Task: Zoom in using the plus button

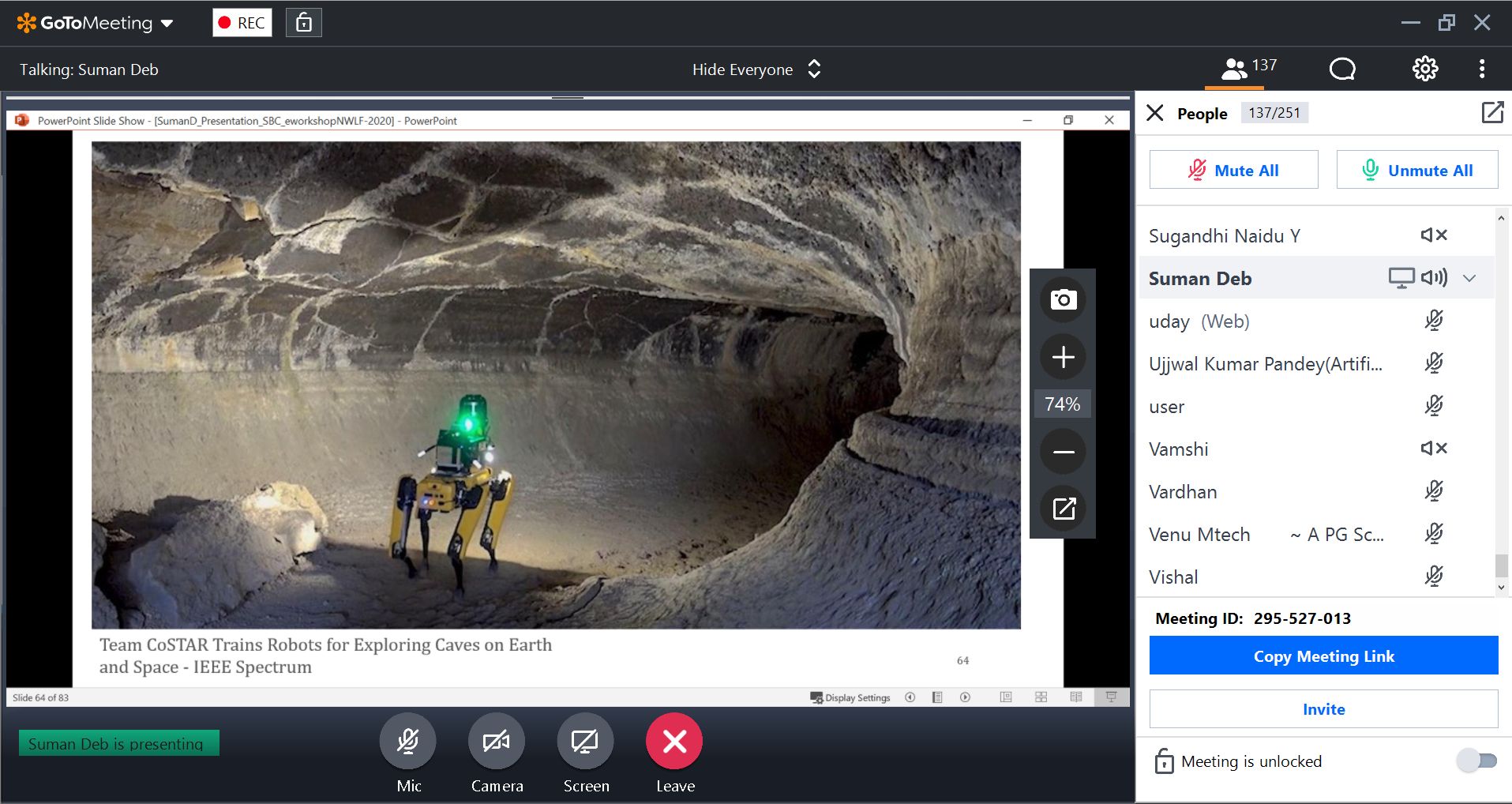Action: click(1063, 357)
